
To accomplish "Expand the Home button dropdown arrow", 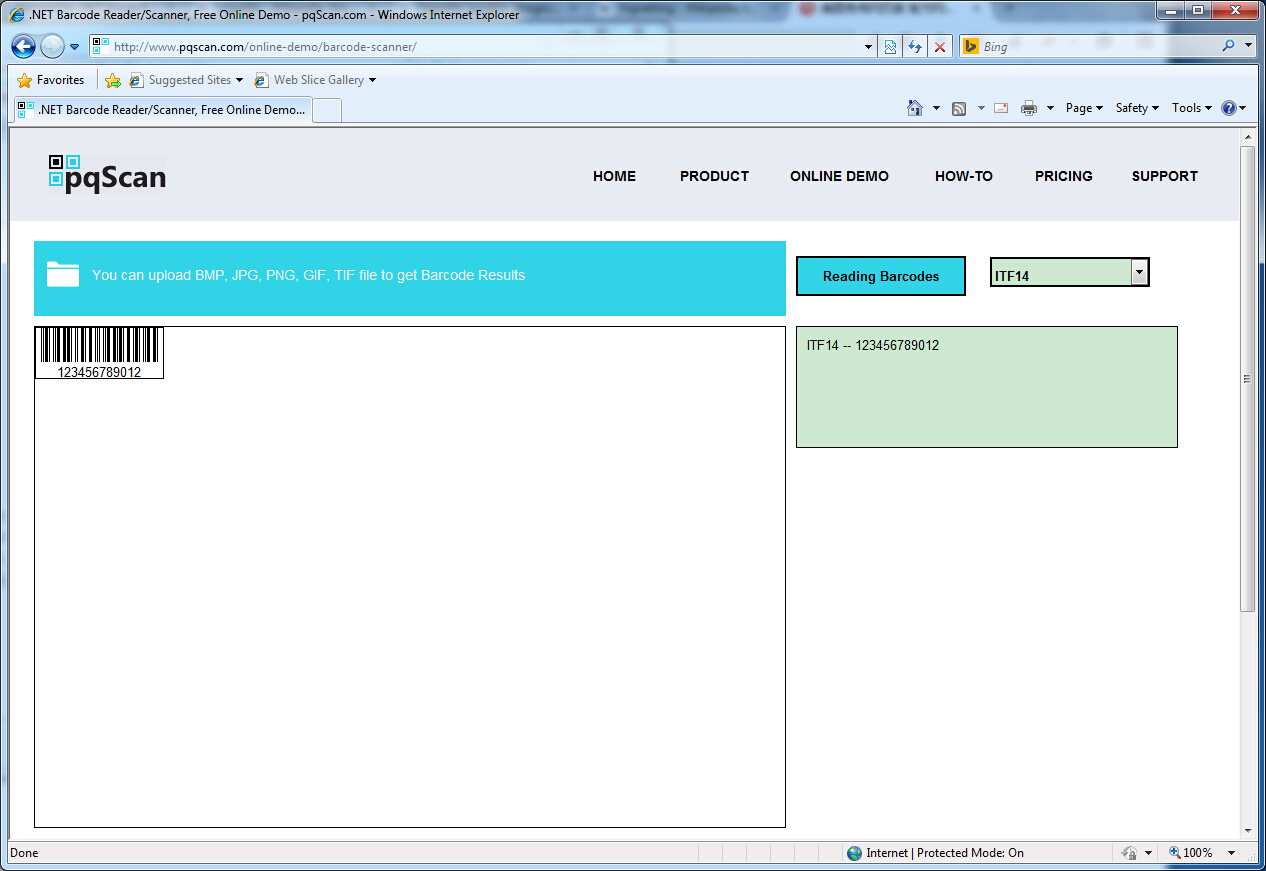I will point(936,108).
